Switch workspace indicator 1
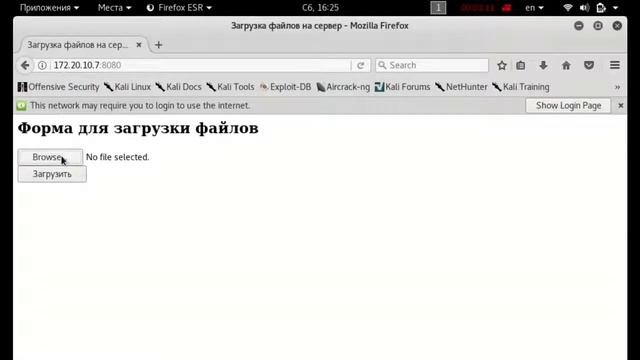640x360 pixels. pyautogui.click(x=438, y=8)
